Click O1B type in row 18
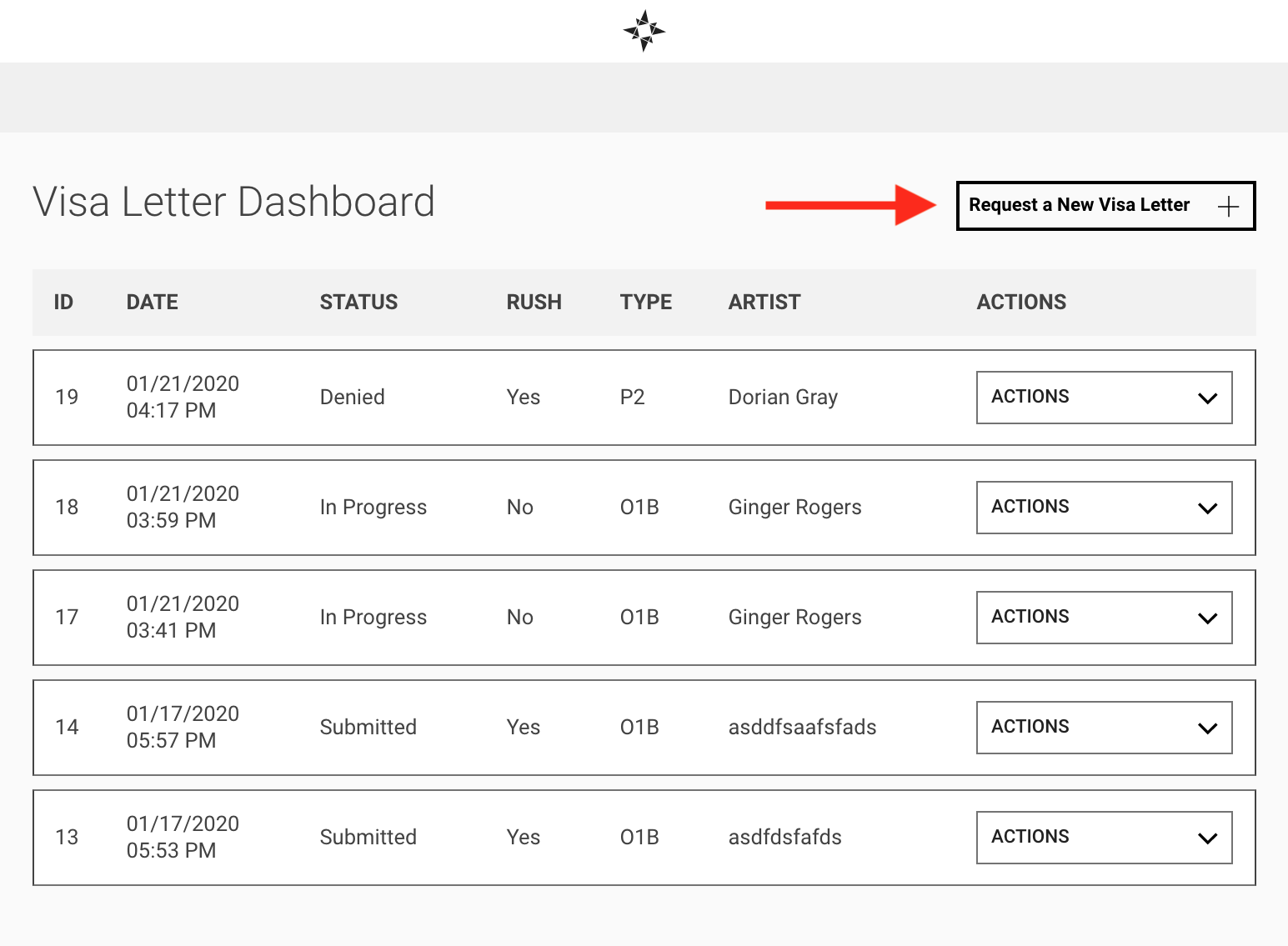The height and width of the screenshot is (946, 1288). click(x=639, y=507)
